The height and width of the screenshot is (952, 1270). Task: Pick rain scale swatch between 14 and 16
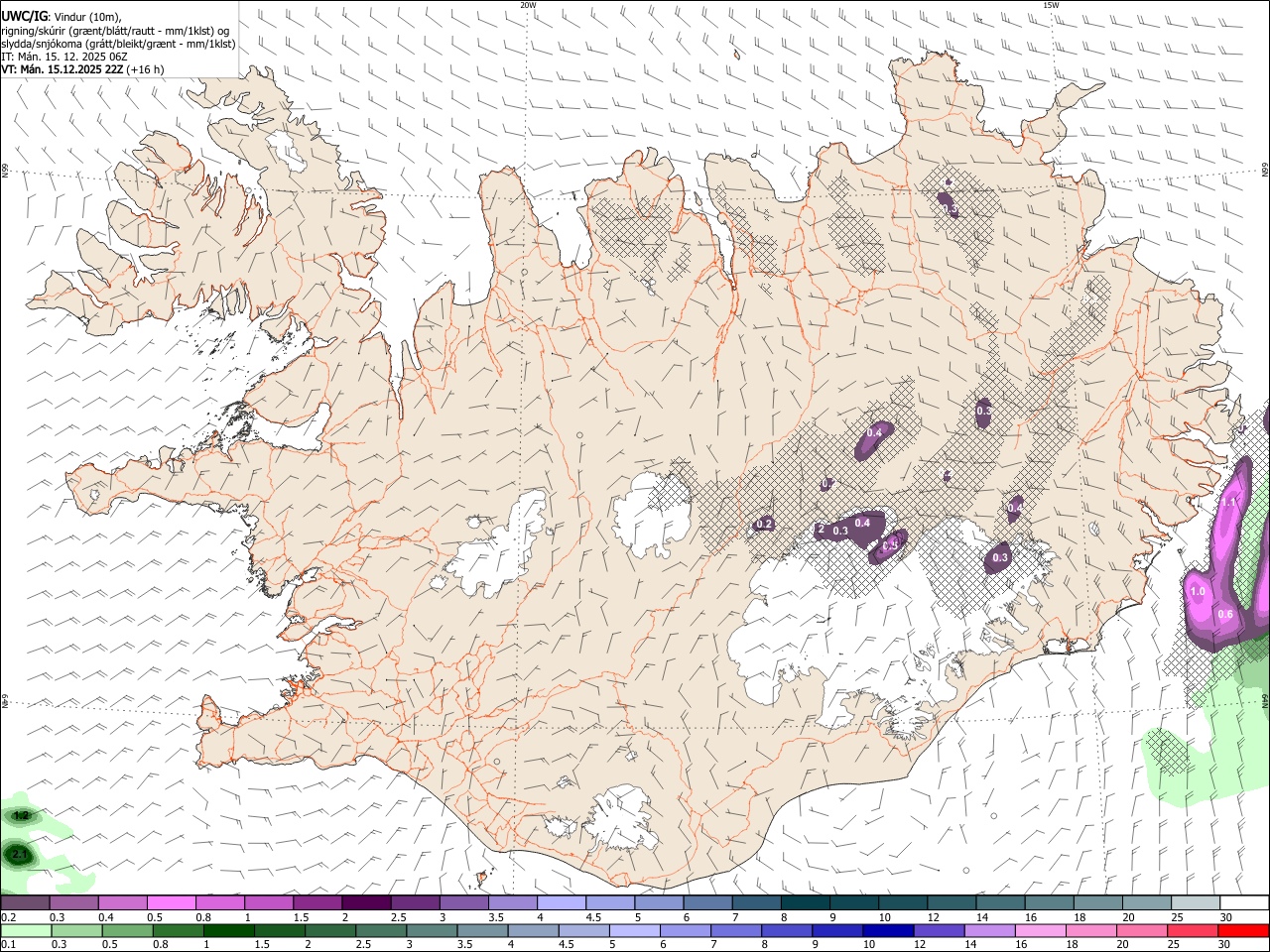[x=990, y=930]
